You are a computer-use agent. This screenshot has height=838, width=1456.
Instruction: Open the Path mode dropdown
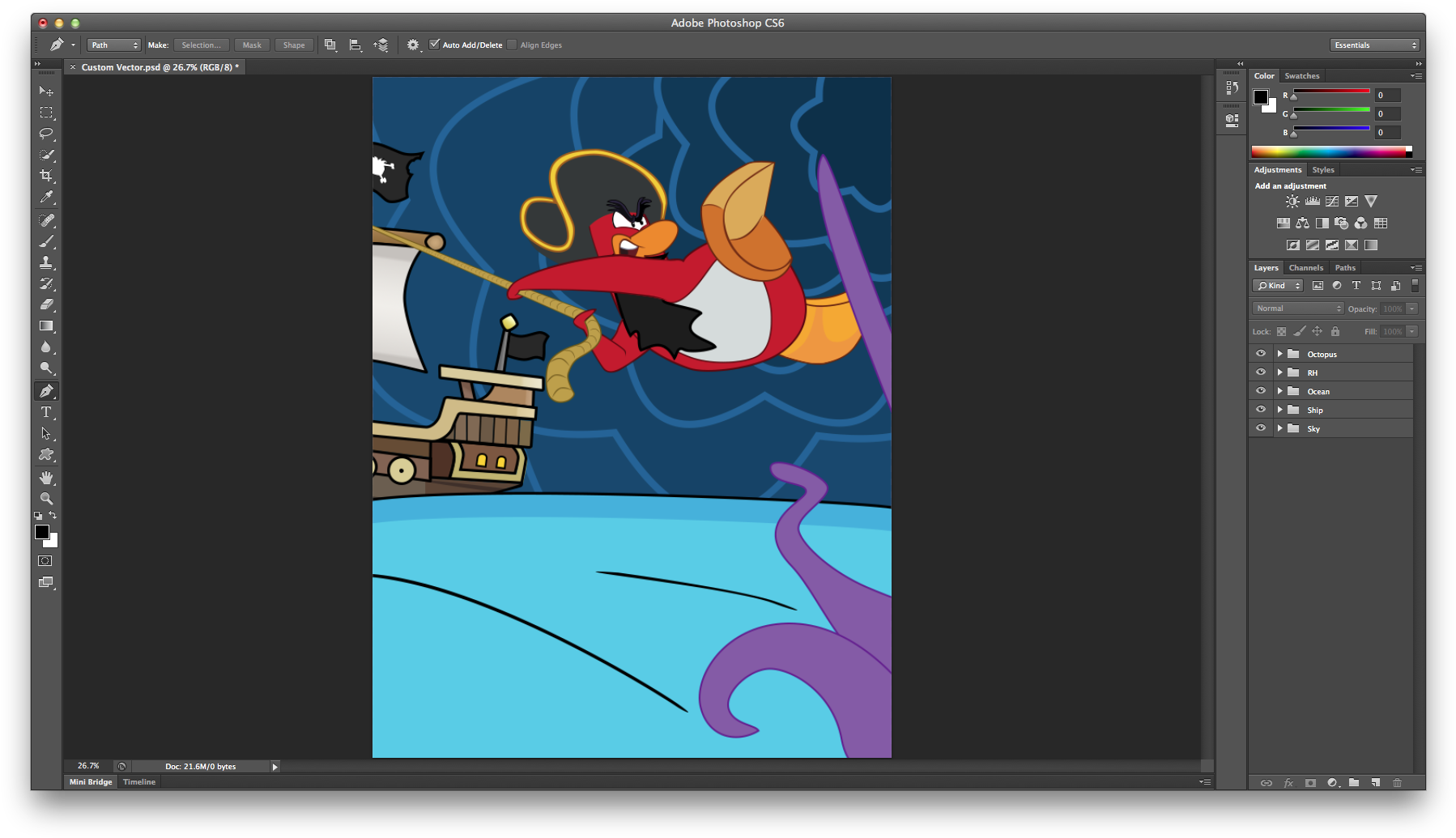coord(113,45)
